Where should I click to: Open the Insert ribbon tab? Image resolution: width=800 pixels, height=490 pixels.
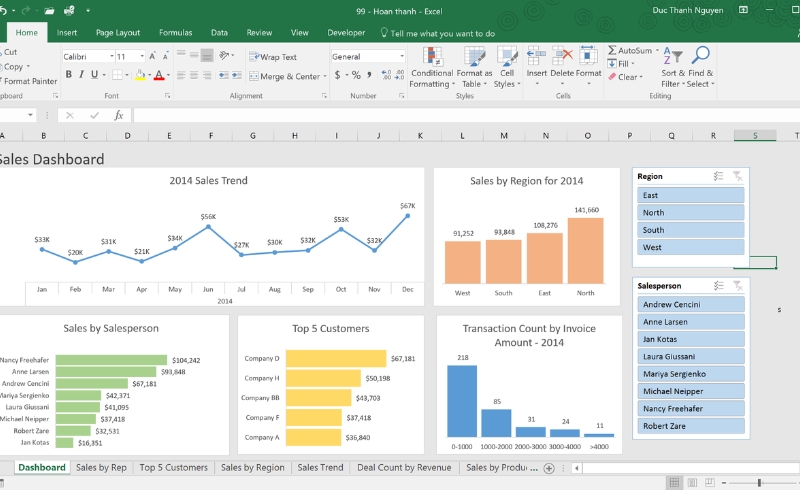click(x=67, y=33)
